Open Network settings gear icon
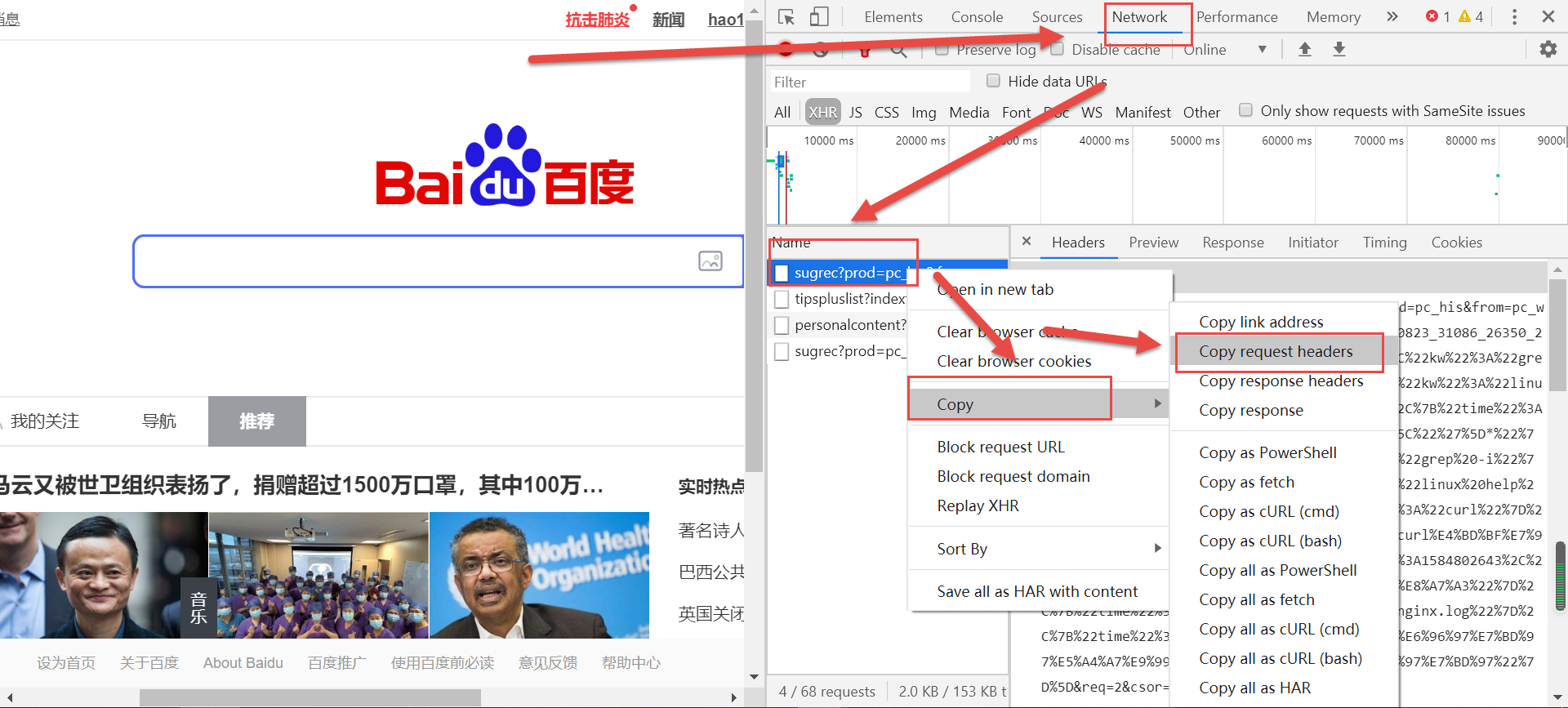Image resolution: width=1568 pixels, height=708 pixels. (1548, 49)
